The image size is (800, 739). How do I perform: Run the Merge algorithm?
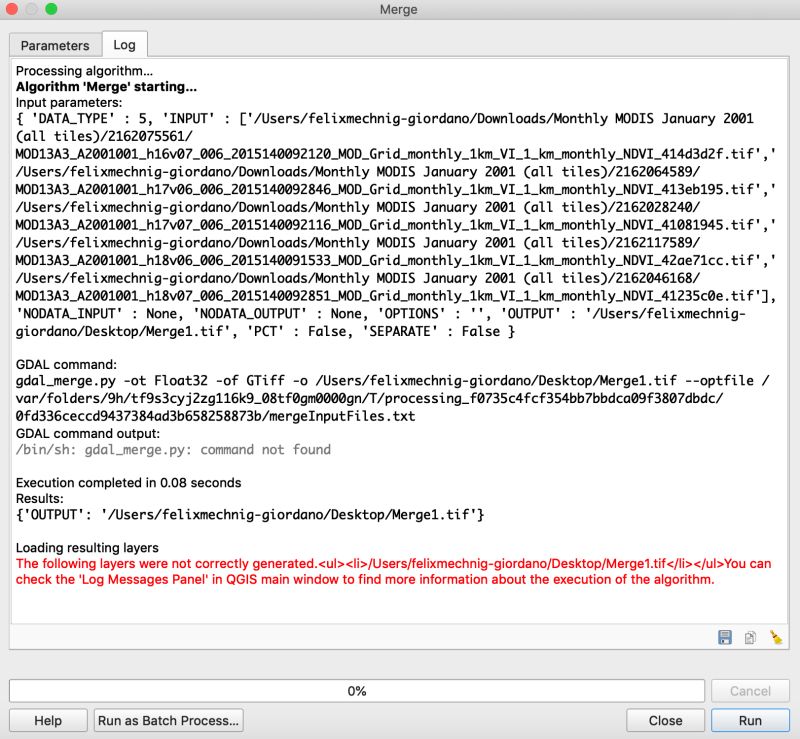(750, 720)
